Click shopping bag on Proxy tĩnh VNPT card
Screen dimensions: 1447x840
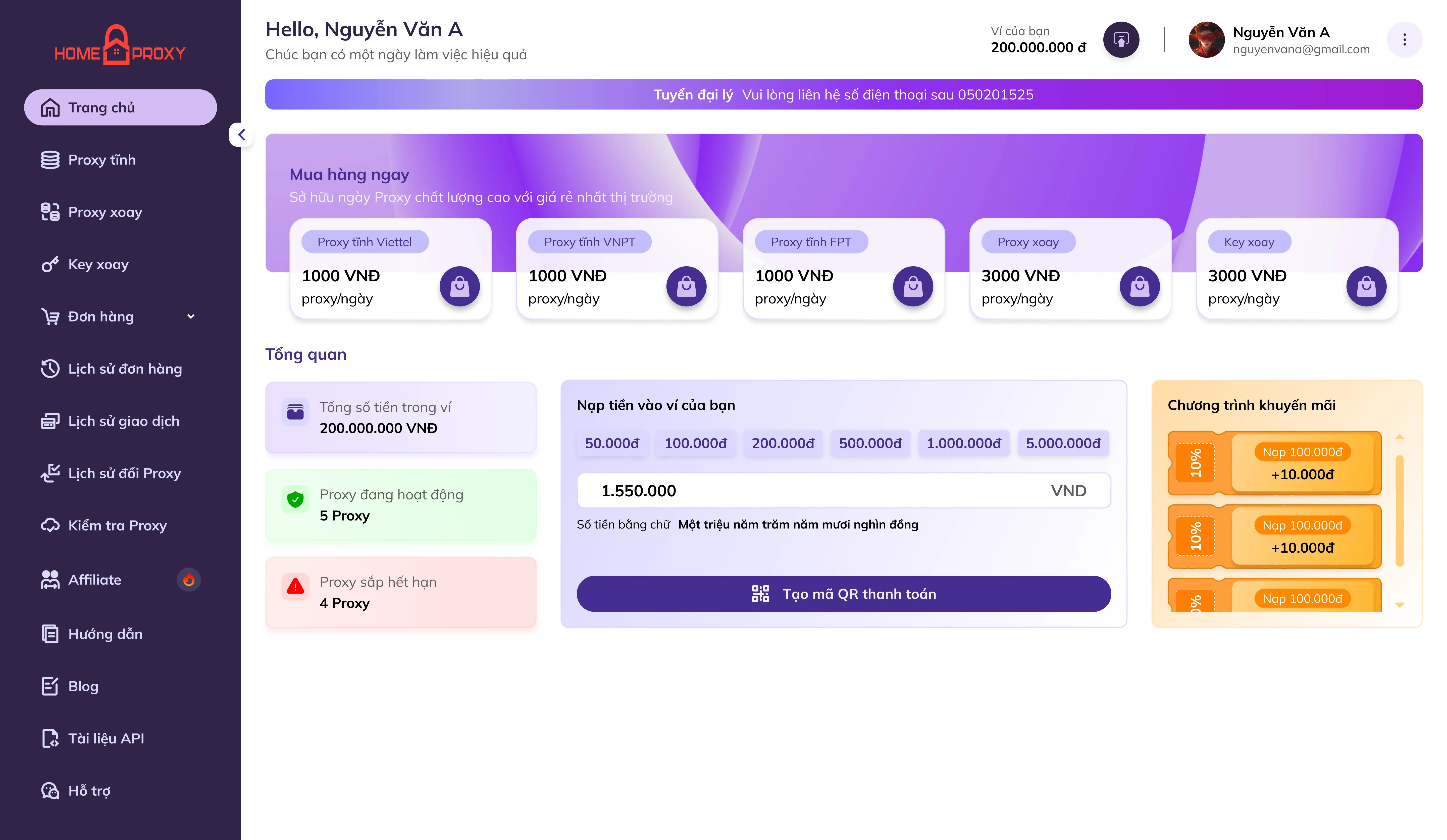pyautogui.click(x=686, y=286)
